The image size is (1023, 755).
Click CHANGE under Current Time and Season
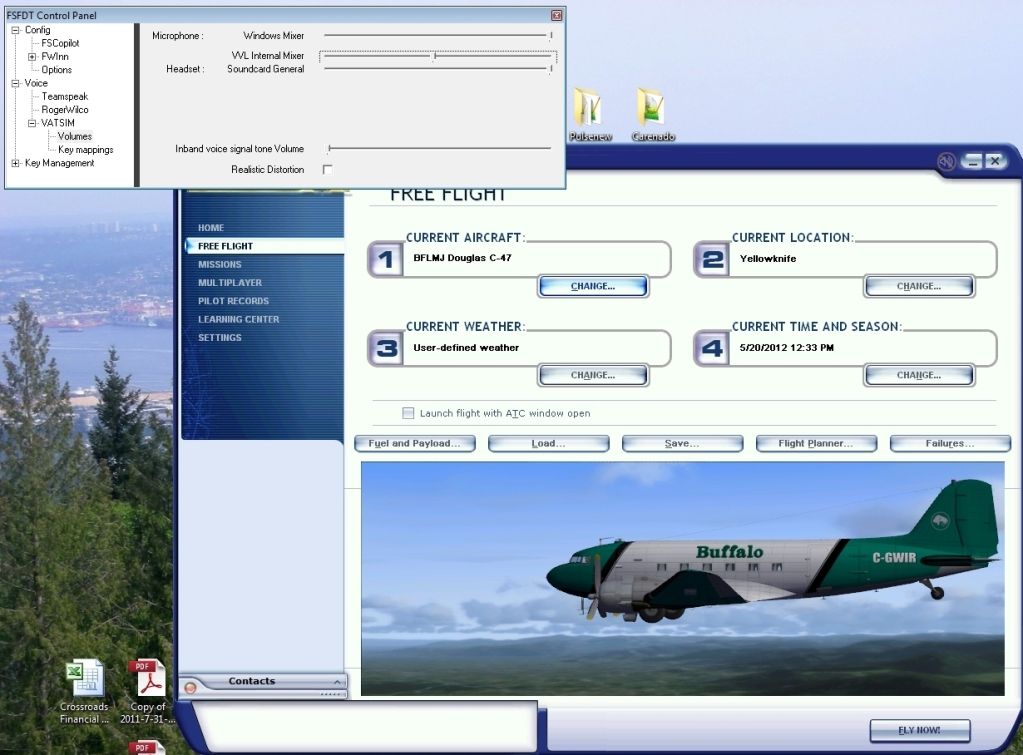[x=919, y=375]
